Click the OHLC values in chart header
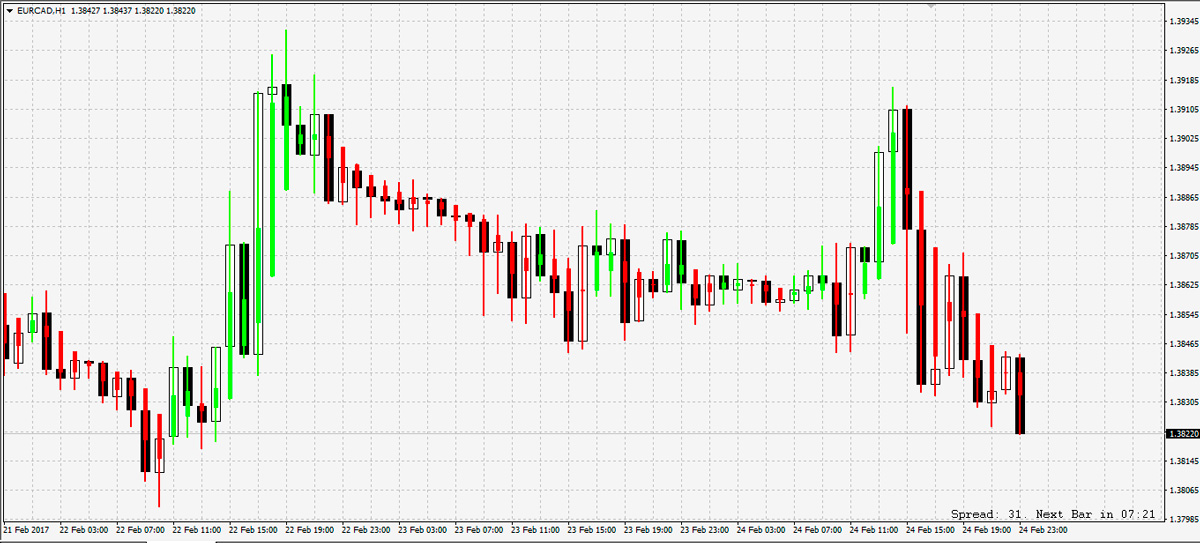The height and width of the screenshot is (543, 1200). point(133,9)
